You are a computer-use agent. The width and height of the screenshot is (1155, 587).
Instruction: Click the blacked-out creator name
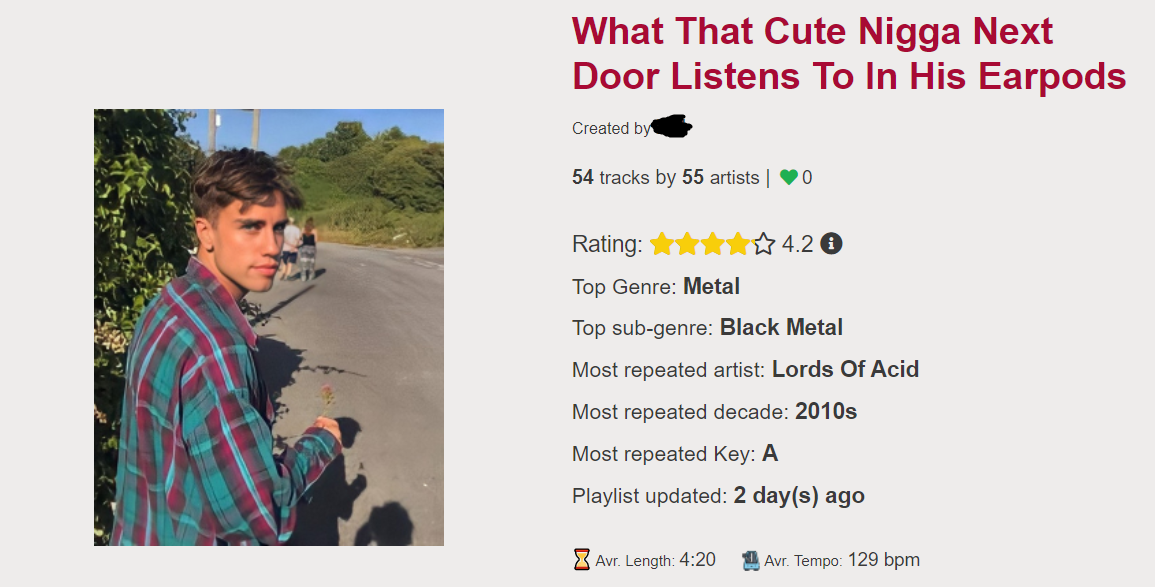click(x=672, y=127)
